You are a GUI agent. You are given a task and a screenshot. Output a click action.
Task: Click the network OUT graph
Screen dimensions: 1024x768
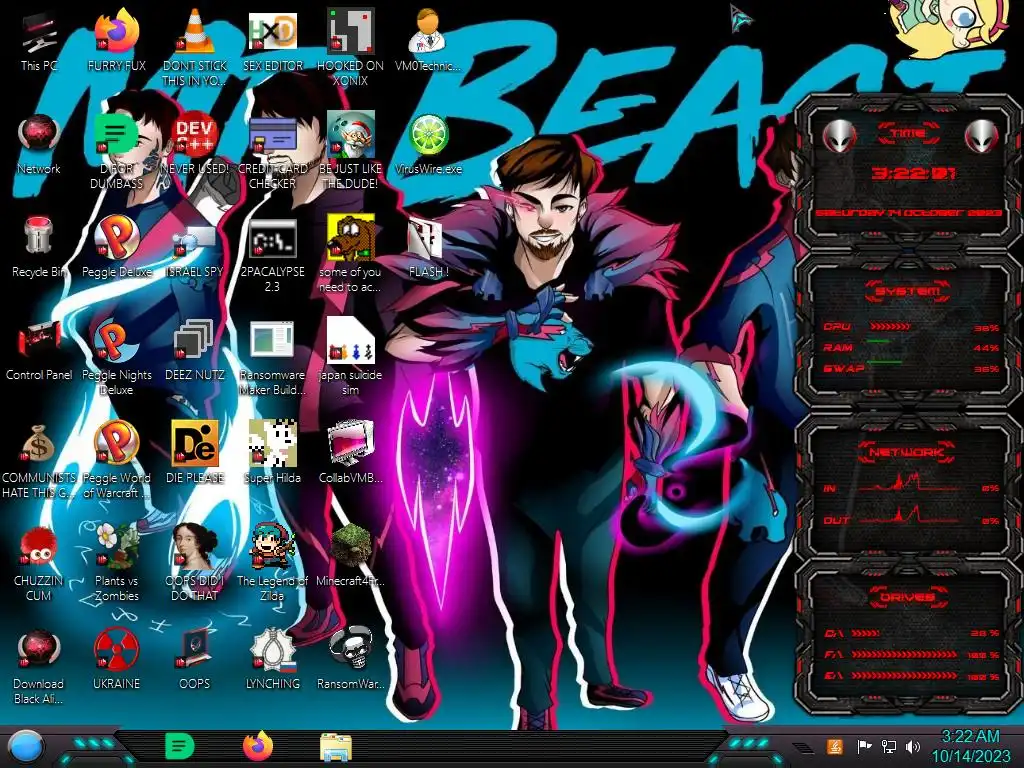(x=909, y=515)
